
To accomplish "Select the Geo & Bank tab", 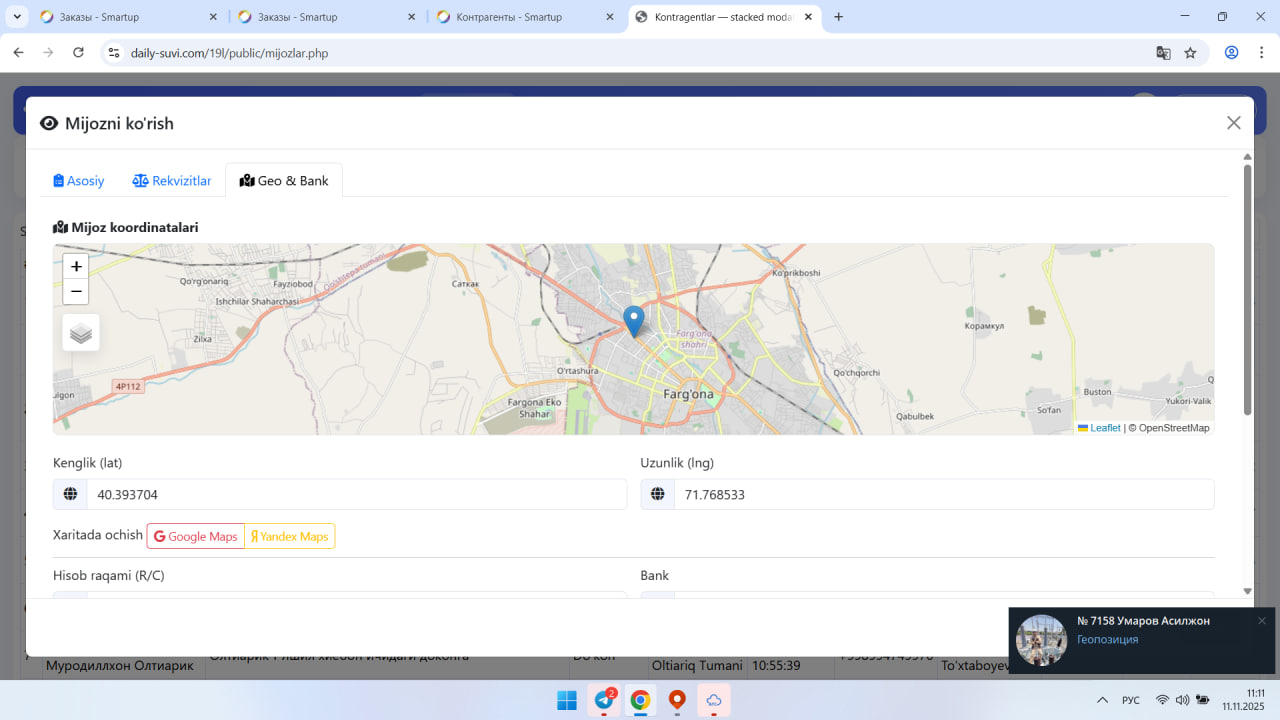I will [284, 181].
